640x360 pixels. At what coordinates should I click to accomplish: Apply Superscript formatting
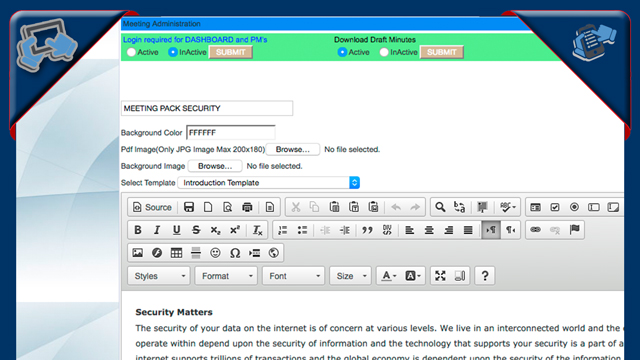pos(235,230)
